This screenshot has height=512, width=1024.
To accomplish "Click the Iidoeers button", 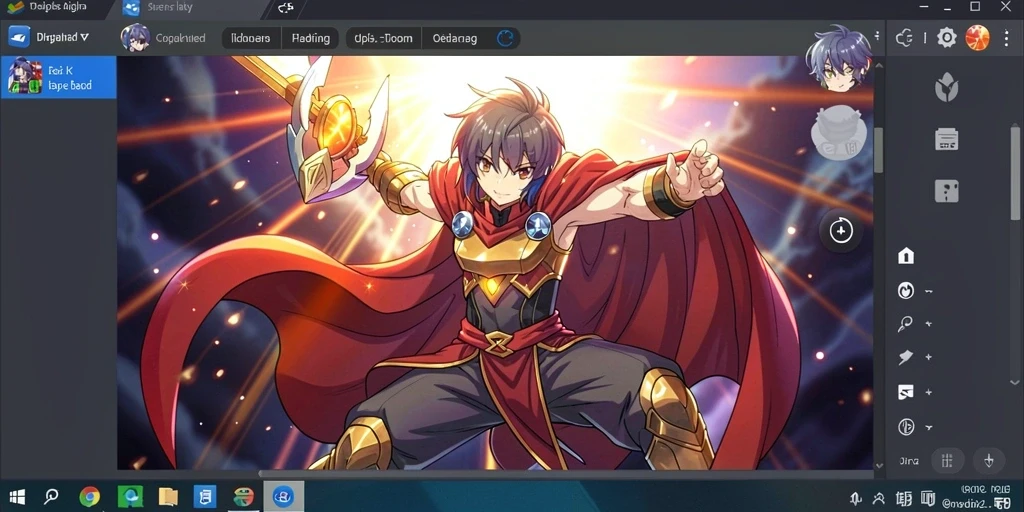I will click(251, 38).
